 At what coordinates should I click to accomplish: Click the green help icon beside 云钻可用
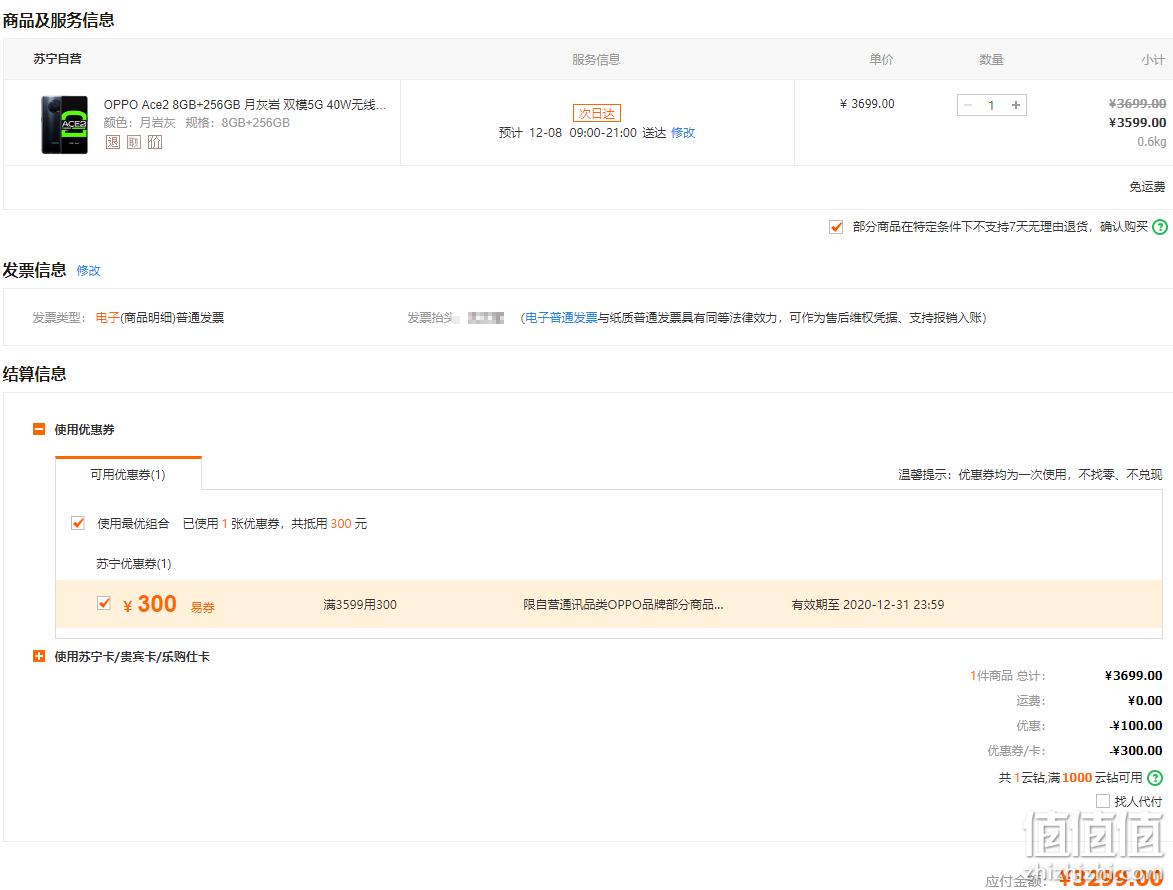pyautogui.click(x=1155, y=778)
